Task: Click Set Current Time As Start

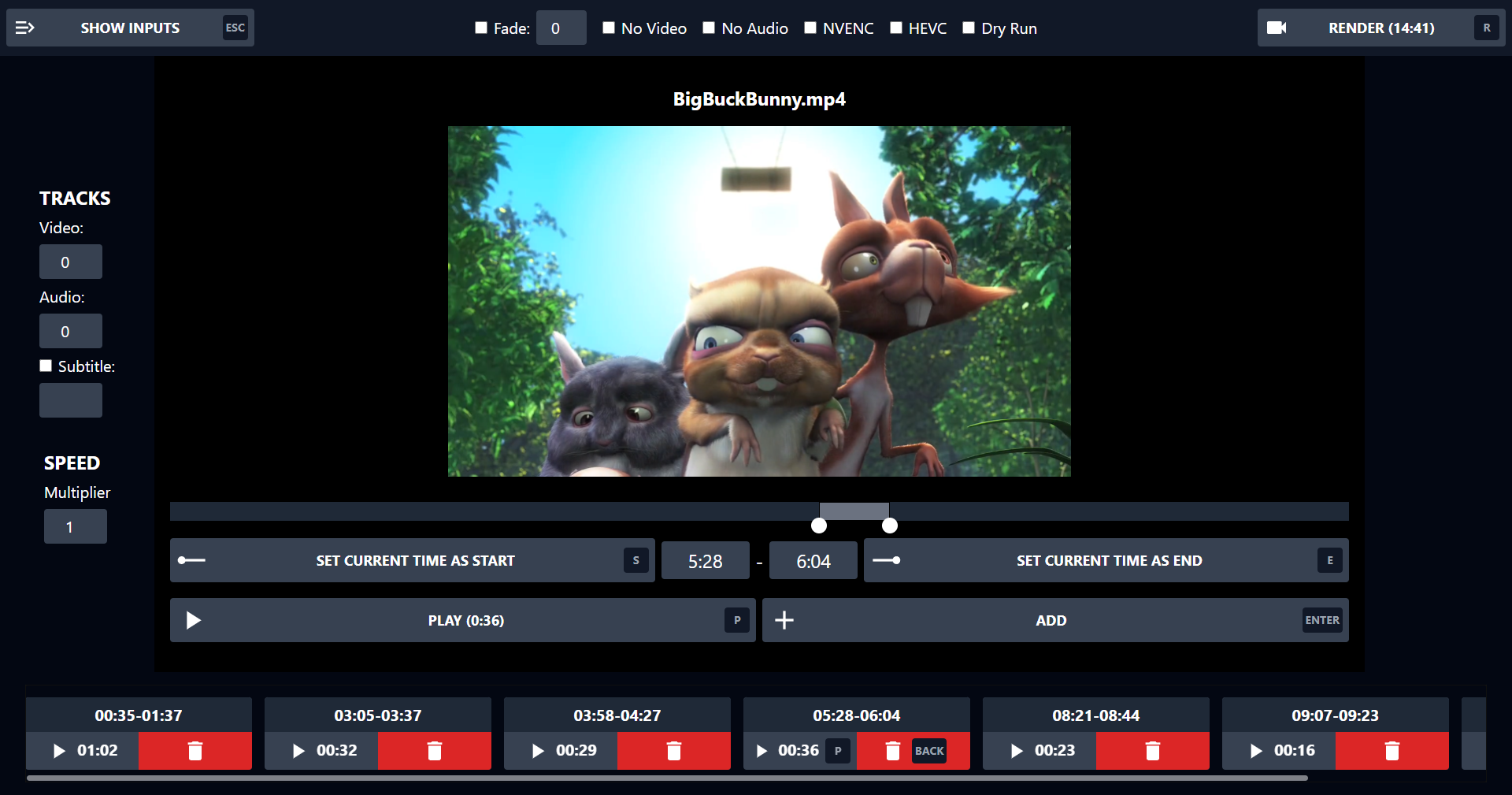Action: [413, 560]
